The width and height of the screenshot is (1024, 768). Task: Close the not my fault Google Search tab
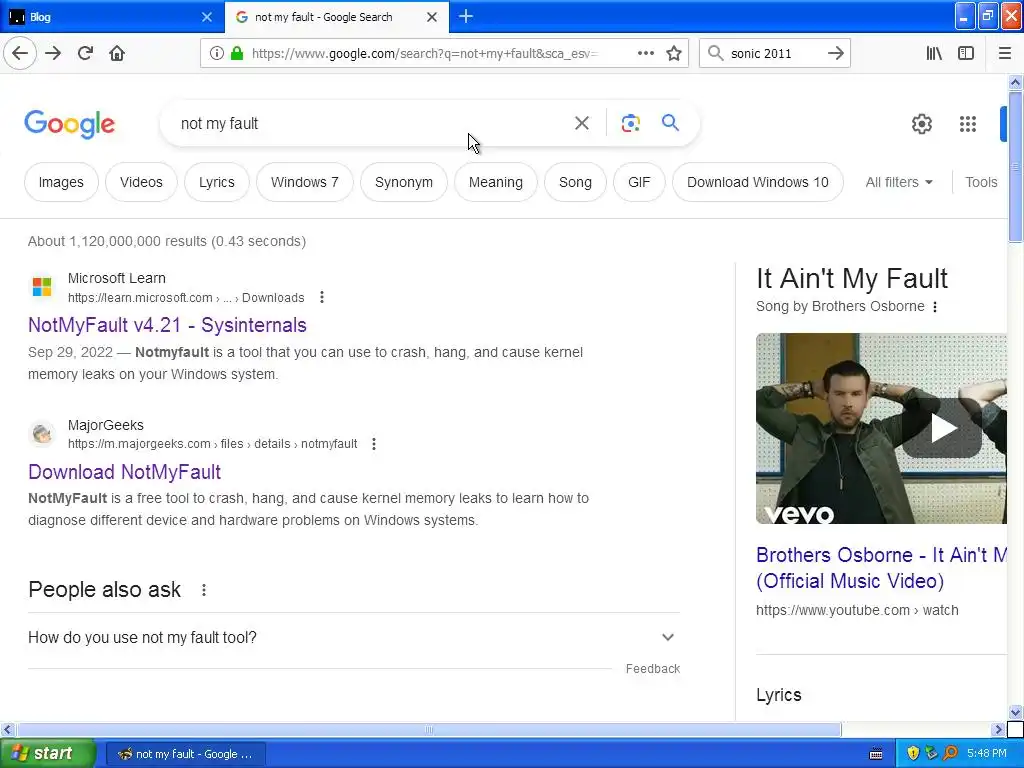432,17
